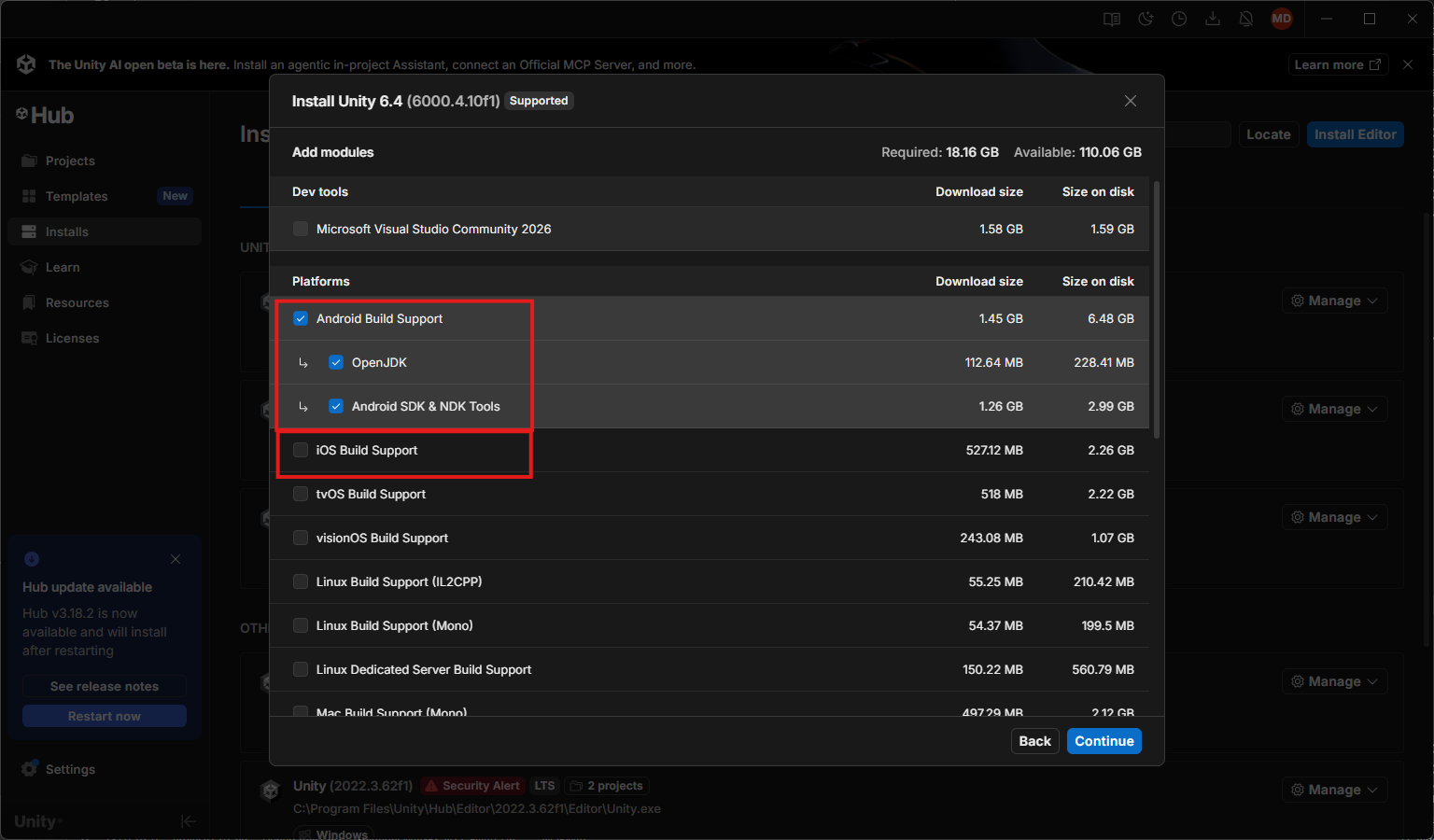Screen dimensions: 1434x840
Task: Click See release notes on update card
Action: 105,686
